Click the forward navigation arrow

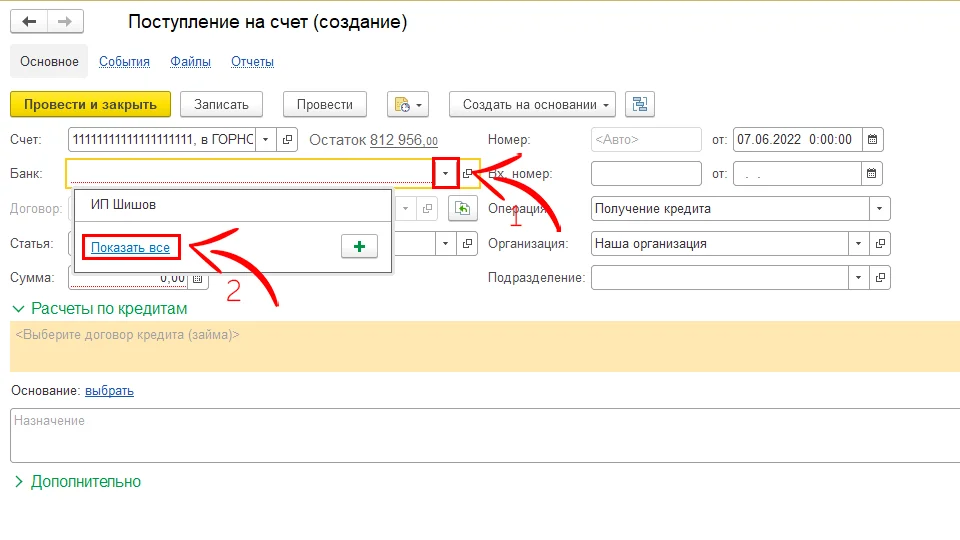(65, 22)
